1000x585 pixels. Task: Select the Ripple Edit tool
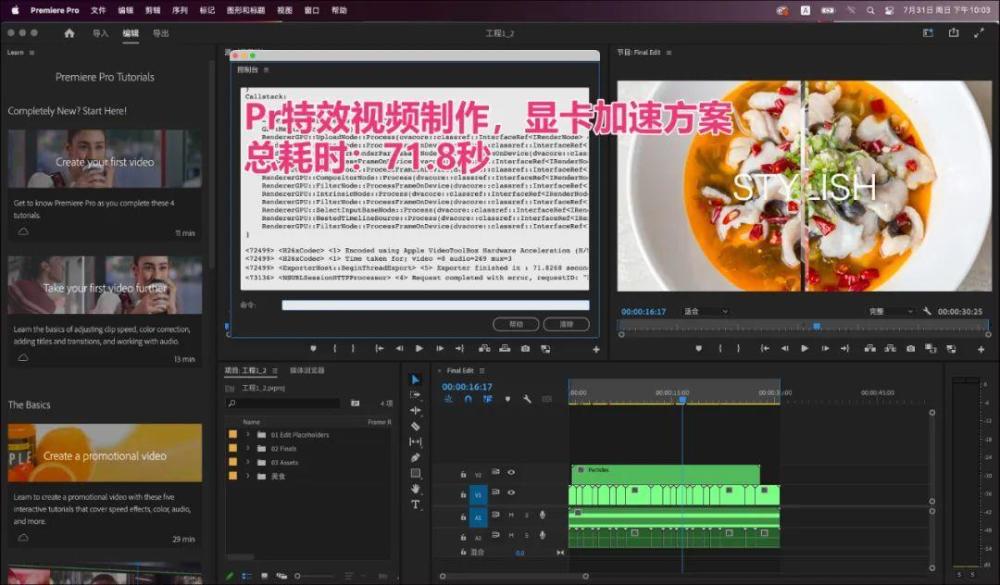click(x=416, y=410)
